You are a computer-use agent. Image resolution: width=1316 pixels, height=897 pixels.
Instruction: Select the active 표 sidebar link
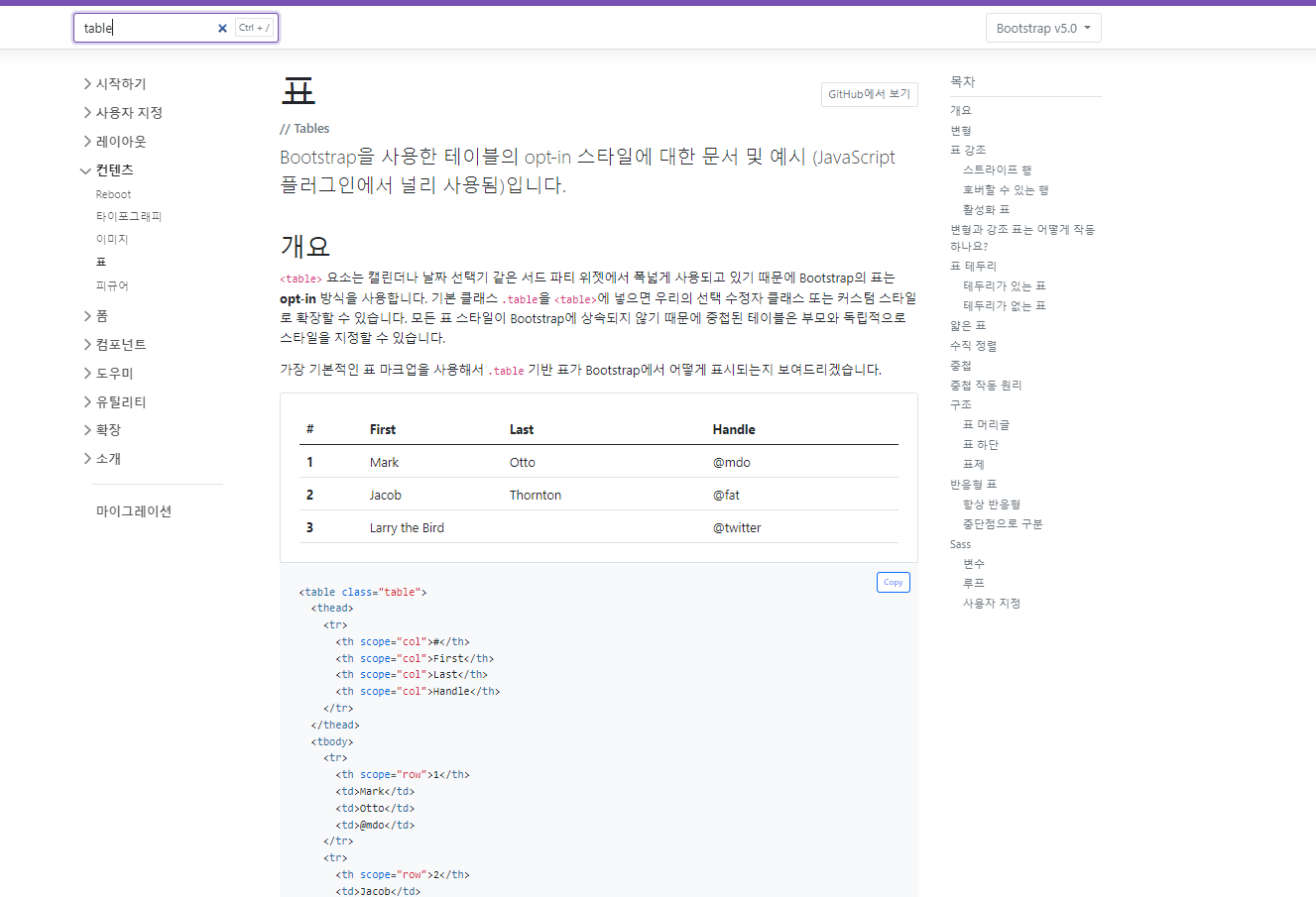tap(101, 262)
